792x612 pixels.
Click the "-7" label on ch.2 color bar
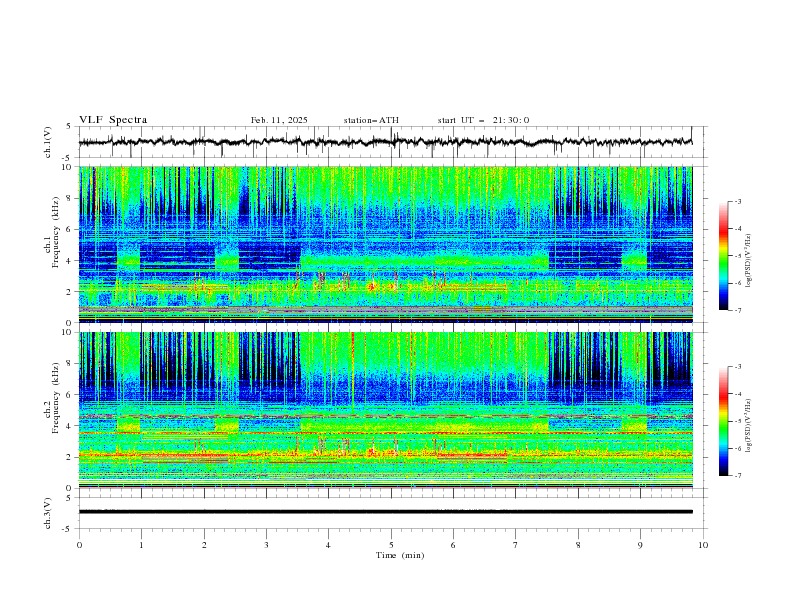738,476
